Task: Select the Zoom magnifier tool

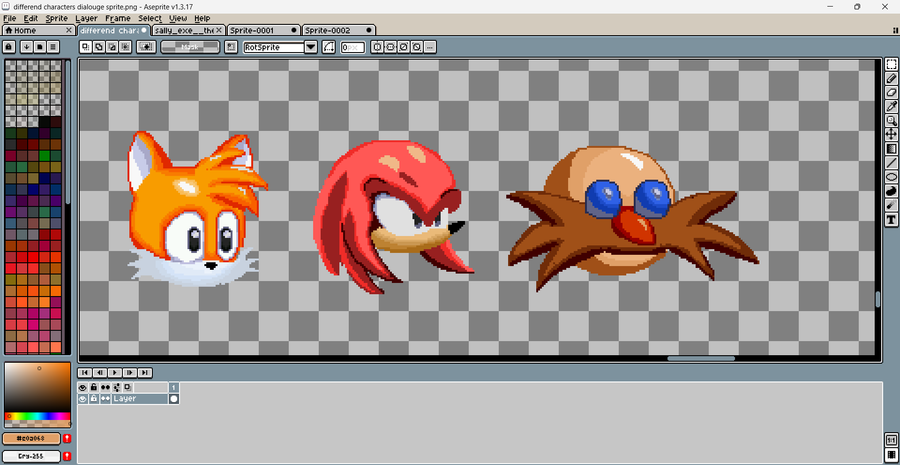Action: coord(891,121)
